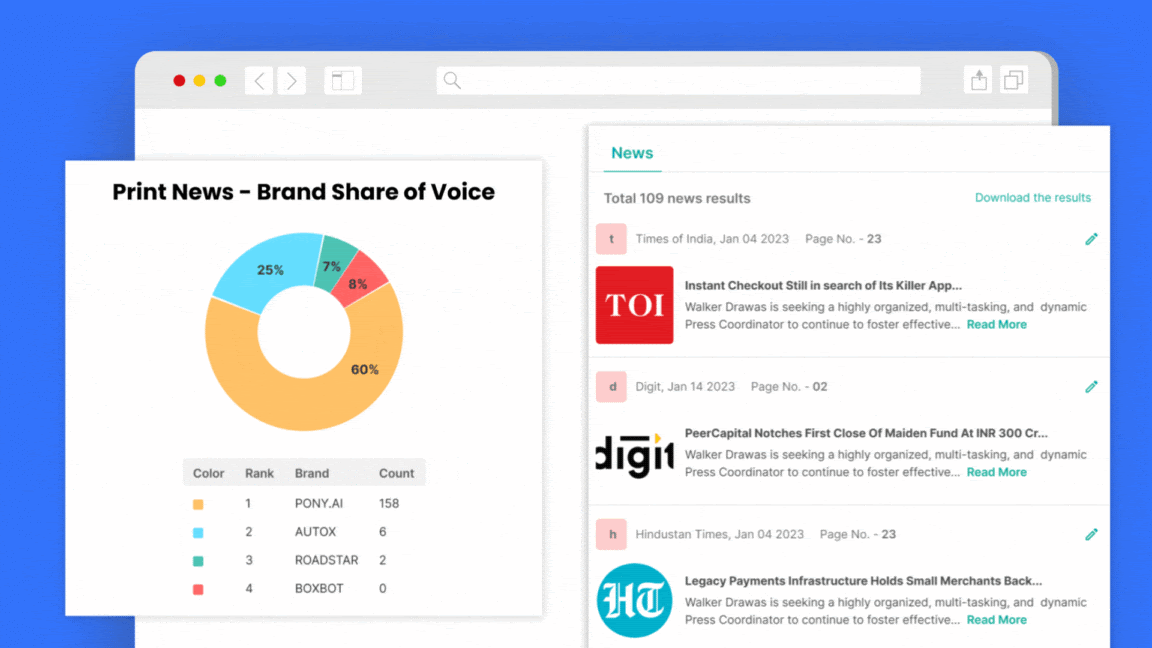The image size is (1152, 648).
Task: Open the tabs overview icon
Action: [1014, 80]
